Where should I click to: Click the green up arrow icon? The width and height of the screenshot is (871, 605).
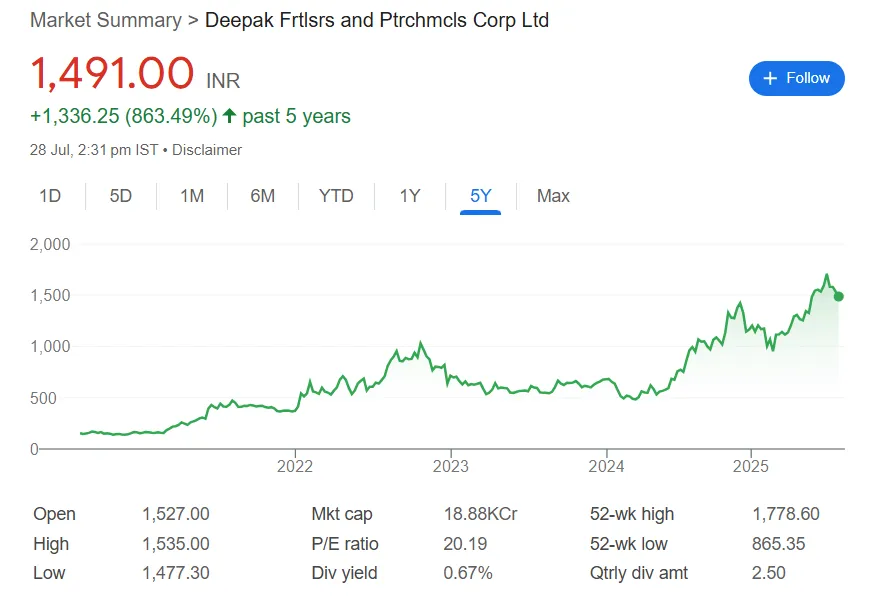click(x=229, y=116)
